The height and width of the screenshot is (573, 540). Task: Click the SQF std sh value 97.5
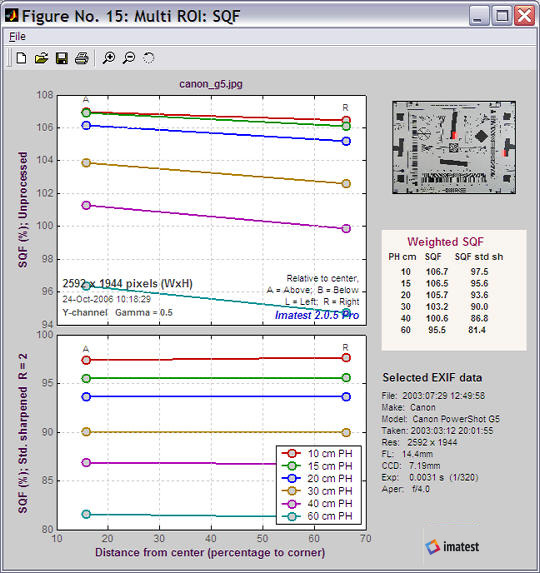(x=479, y=272)
